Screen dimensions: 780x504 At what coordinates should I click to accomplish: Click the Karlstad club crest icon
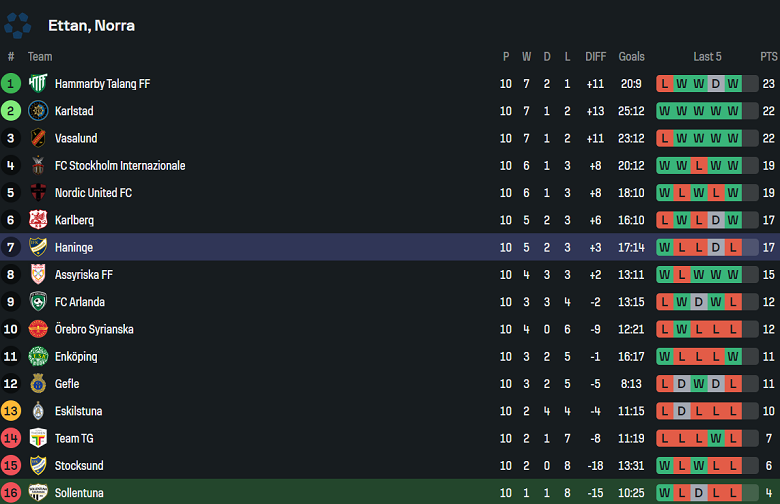[x=38, y=111]
